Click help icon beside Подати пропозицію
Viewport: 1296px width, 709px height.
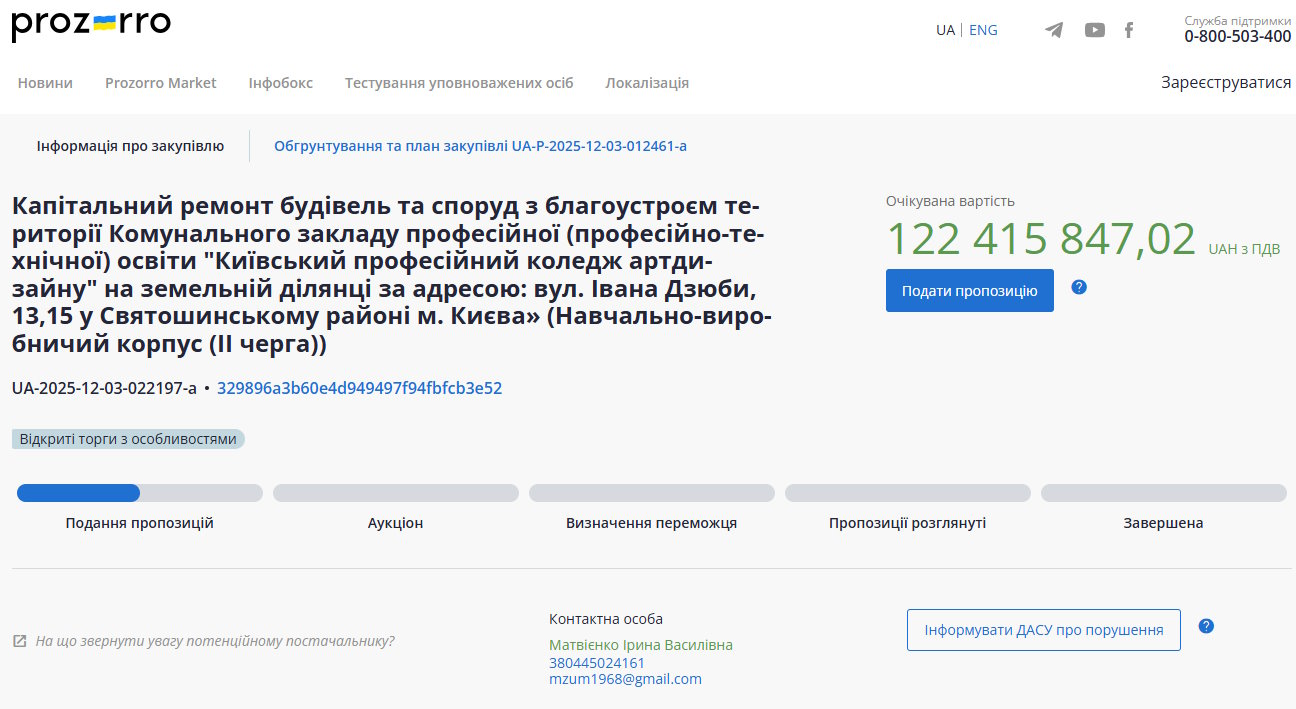point(1079,287)
